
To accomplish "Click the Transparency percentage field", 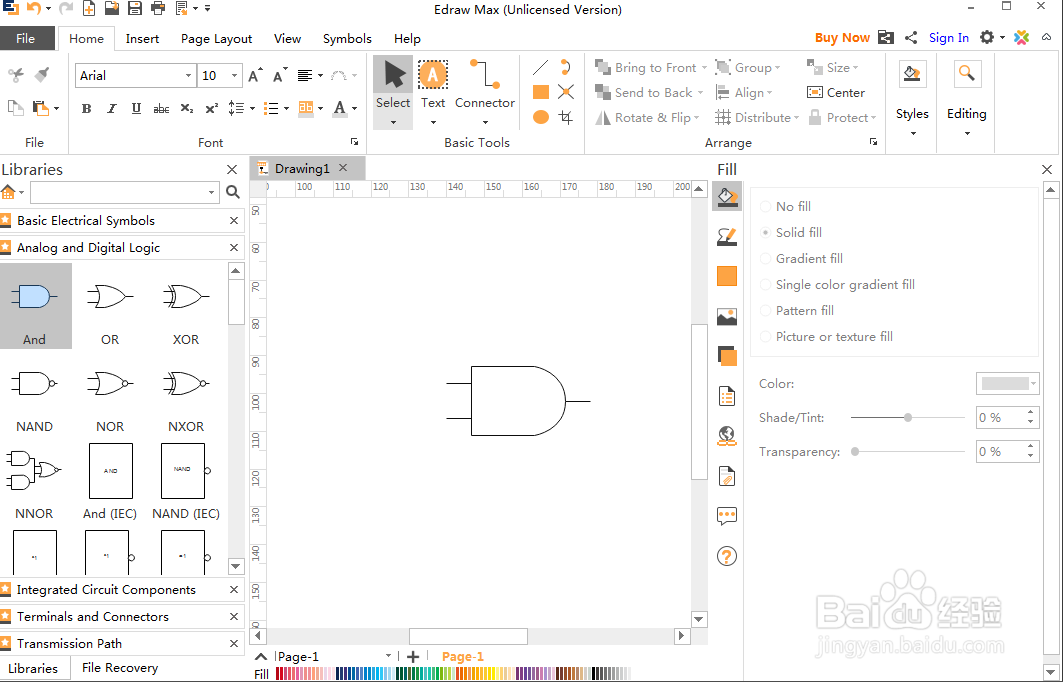I will [x=999, y=452].
